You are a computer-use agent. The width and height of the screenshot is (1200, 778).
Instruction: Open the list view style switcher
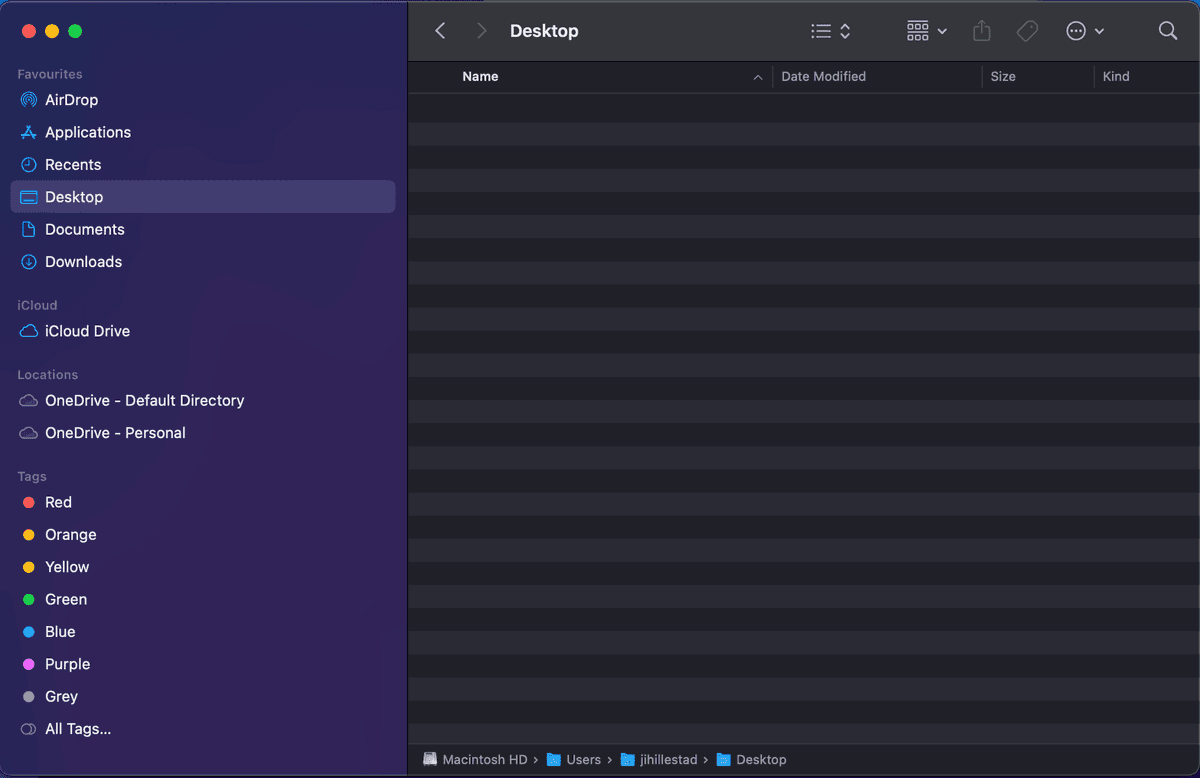830,31
